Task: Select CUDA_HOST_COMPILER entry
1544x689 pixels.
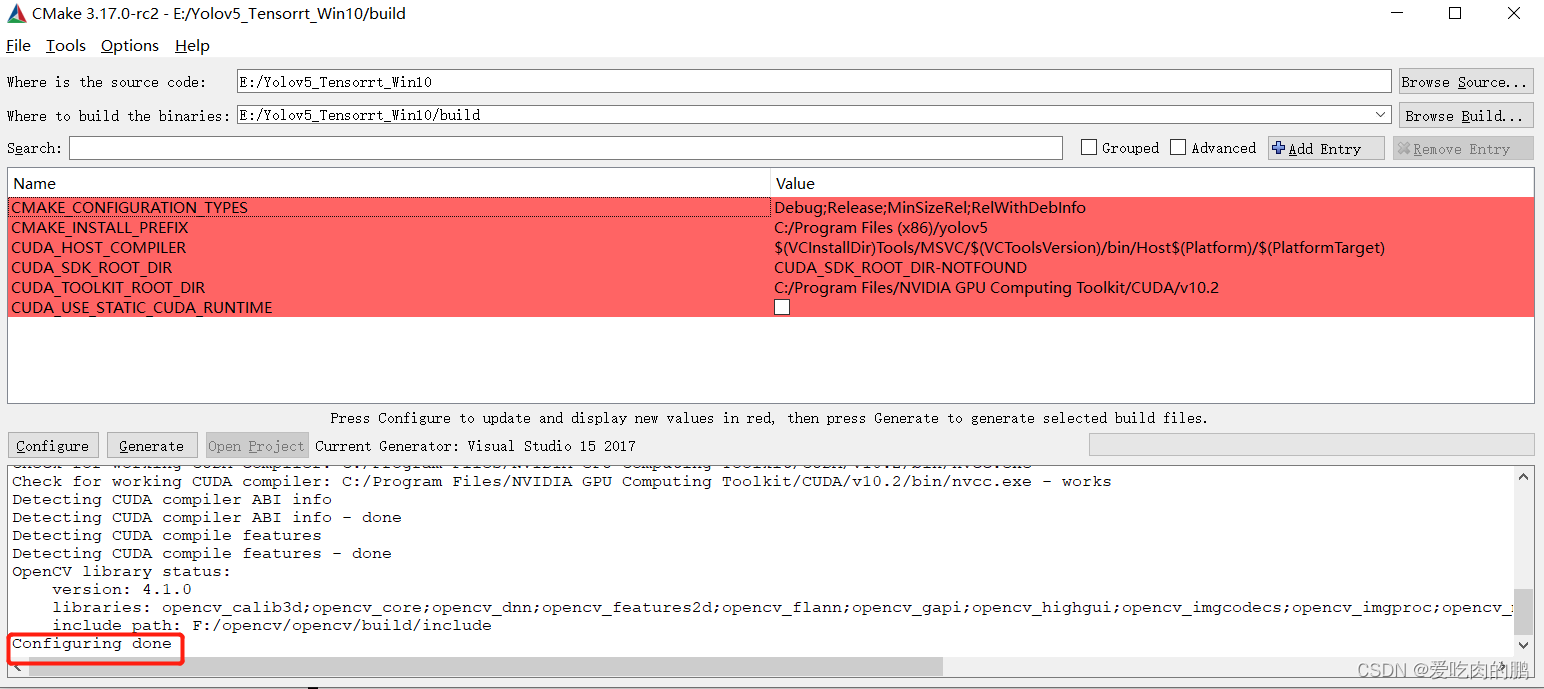Action: coord(389,248)
